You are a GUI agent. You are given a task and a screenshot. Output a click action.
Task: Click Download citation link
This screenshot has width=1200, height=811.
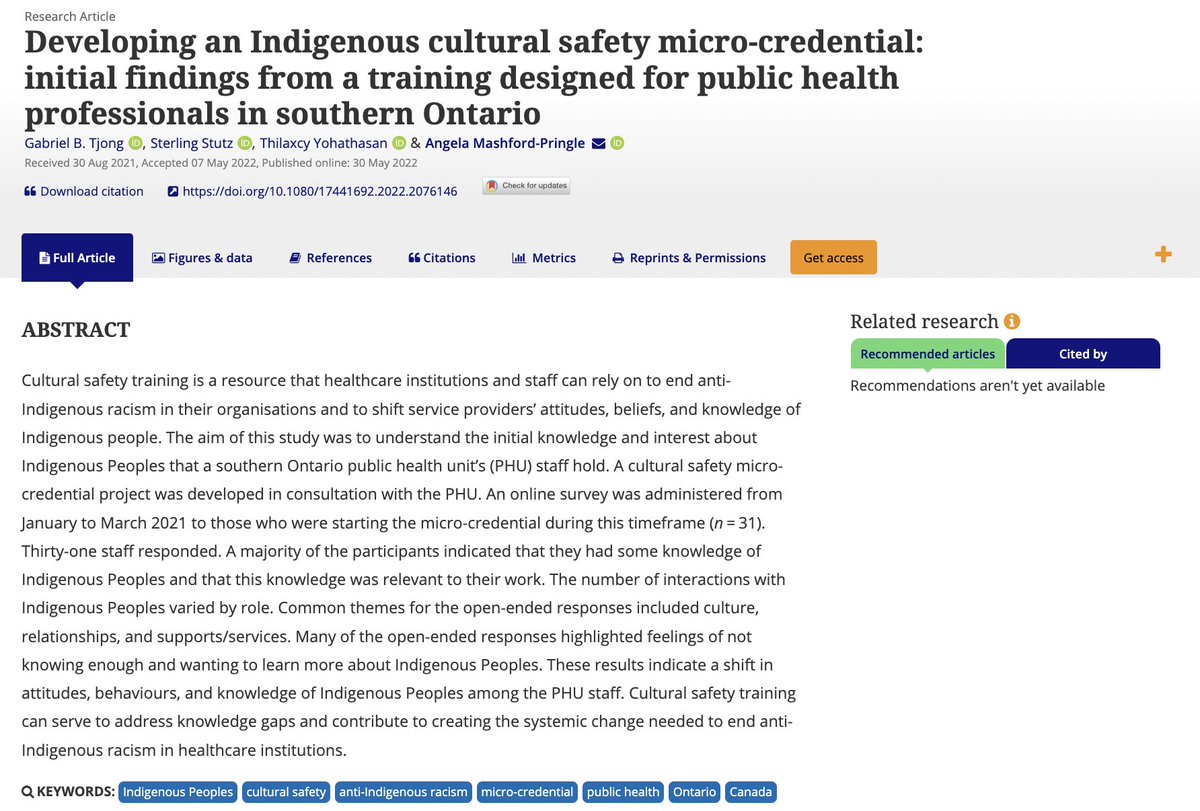coord(83,191)
